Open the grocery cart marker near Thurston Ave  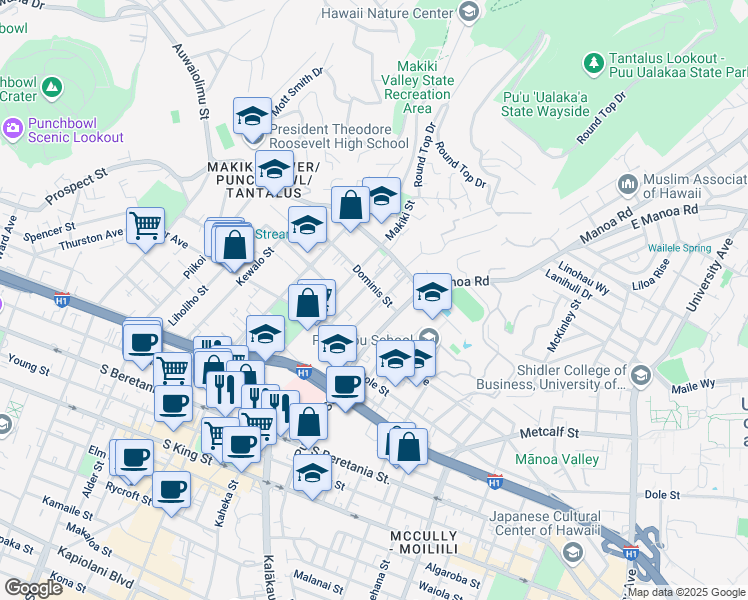pos(145,226)
